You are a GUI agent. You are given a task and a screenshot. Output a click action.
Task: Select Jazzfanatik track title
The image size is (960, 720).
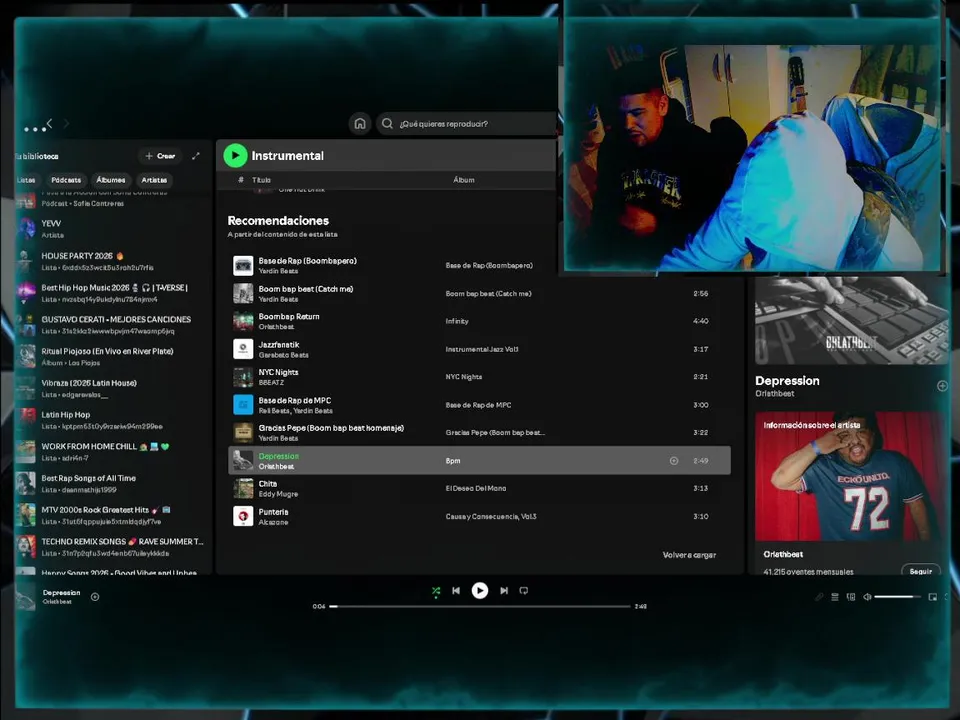(279, 345)
